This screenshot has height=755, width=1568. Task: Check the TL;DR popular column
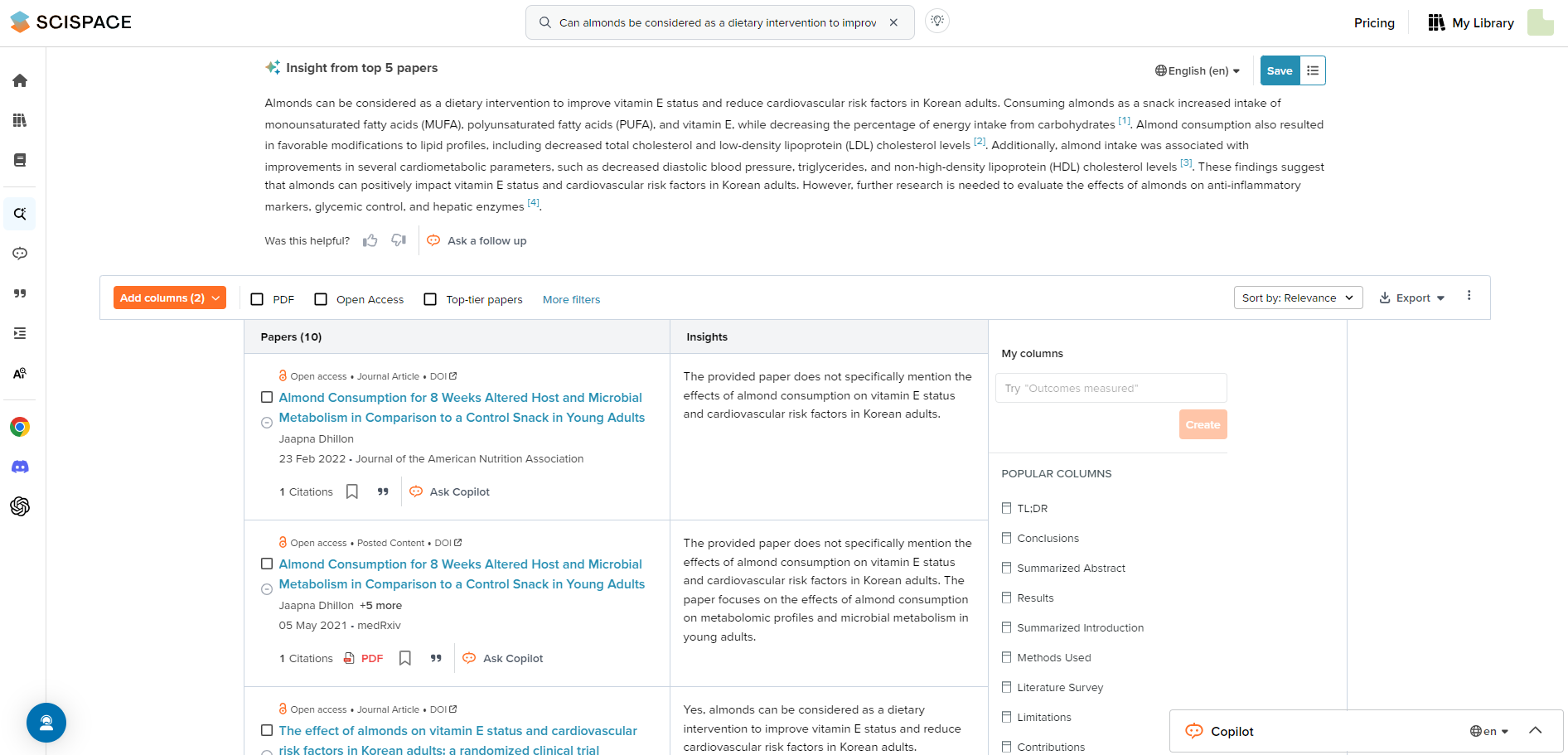(1006, 508)
